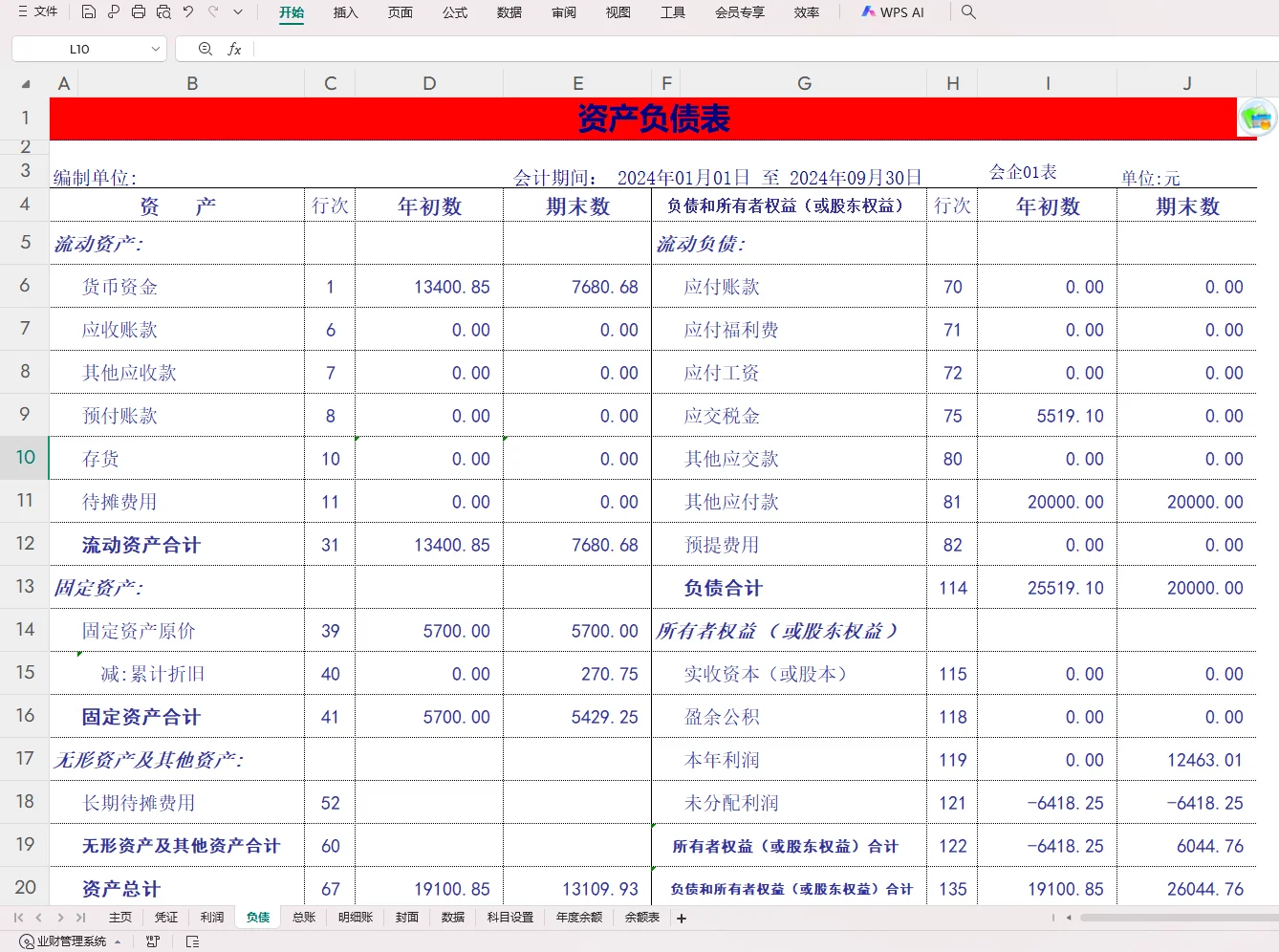Click the fx insert function icon
This screenshot has height=952, width=1279.
tap(234, 49)
